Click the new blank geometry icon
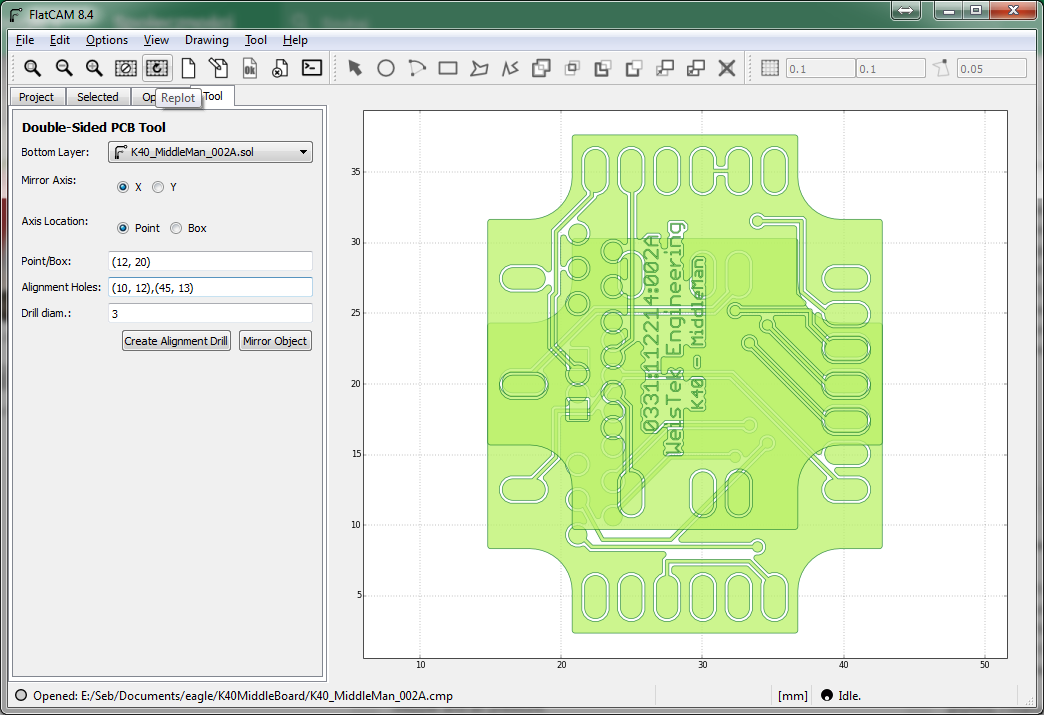 point(188,68)
